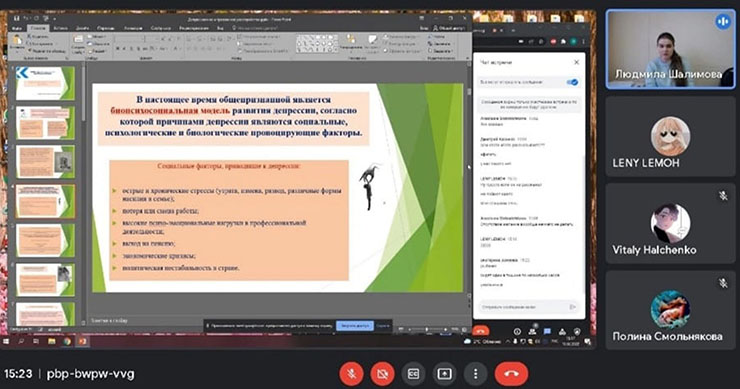740x389 pixels.
Task: Click the send message arrow in chat
Action: point(573,307)
